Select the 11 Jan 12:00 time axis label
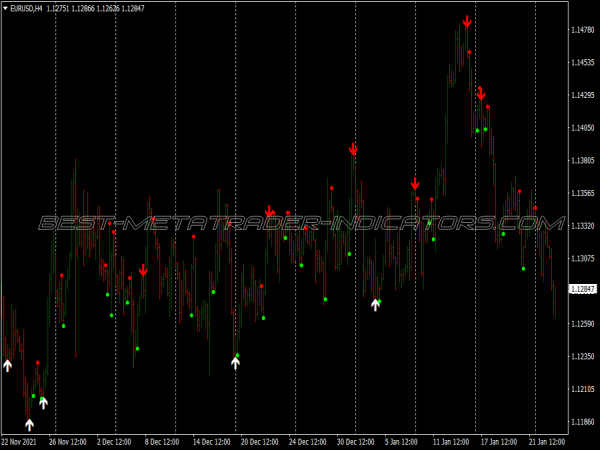This screenshot has height=450, width=600. coord(451,442)
